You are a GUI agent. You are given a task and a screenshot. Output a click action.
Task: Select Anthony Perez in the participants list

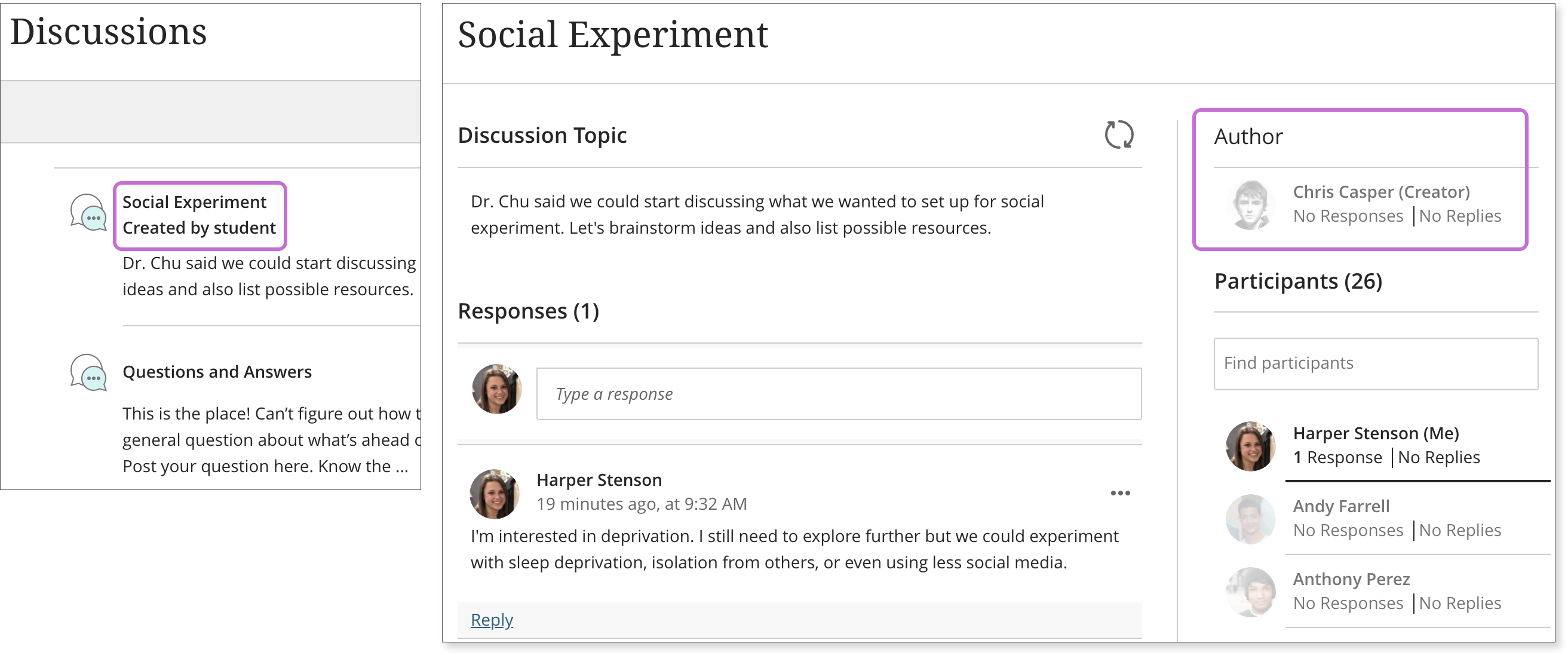coord(1351,579)
